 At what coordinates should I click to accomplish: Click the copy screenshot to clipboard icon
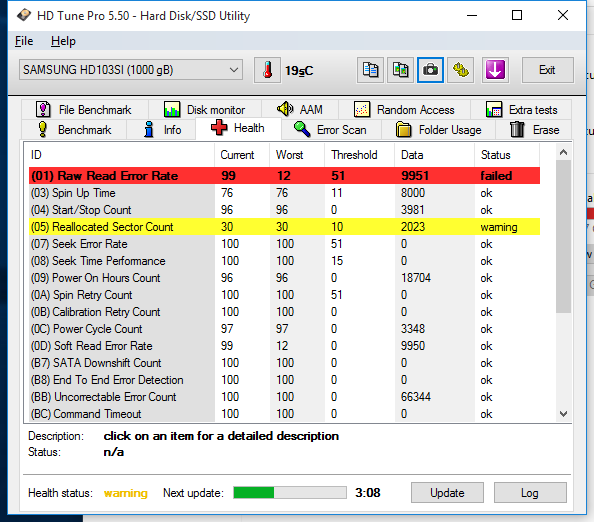tap(400, 70)
